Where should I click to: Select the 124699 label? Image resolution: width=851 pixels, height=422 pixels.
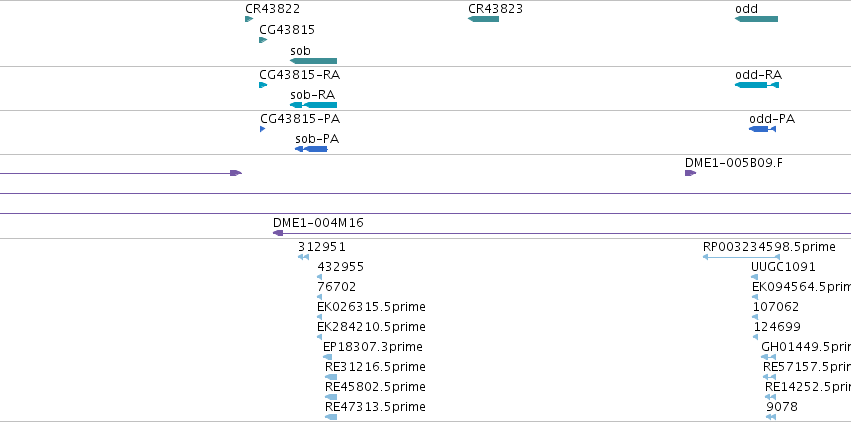click(777, 327)
